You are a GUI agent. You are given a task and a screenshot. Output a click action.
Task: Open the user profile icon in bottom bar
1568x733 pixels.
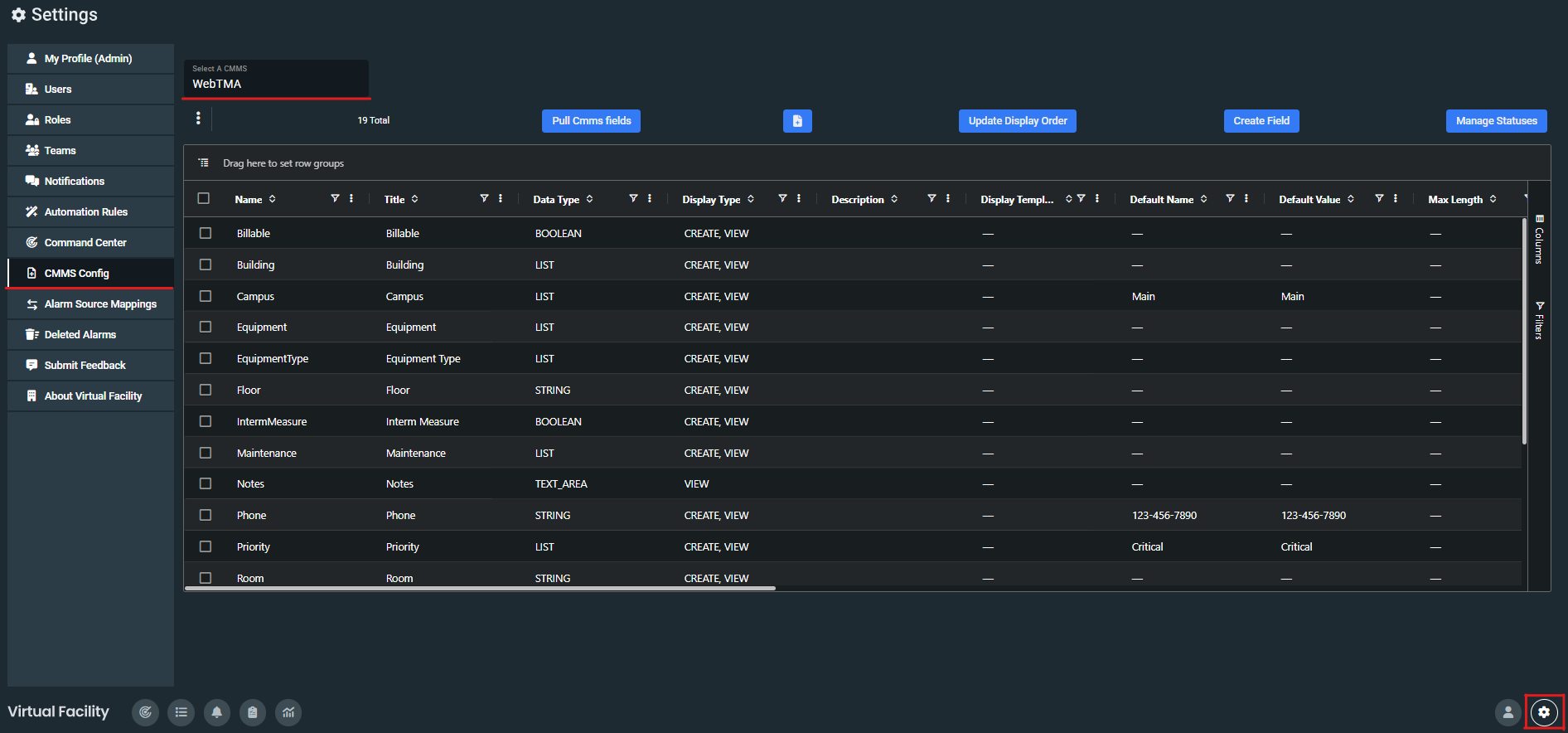coord(1508,712)
